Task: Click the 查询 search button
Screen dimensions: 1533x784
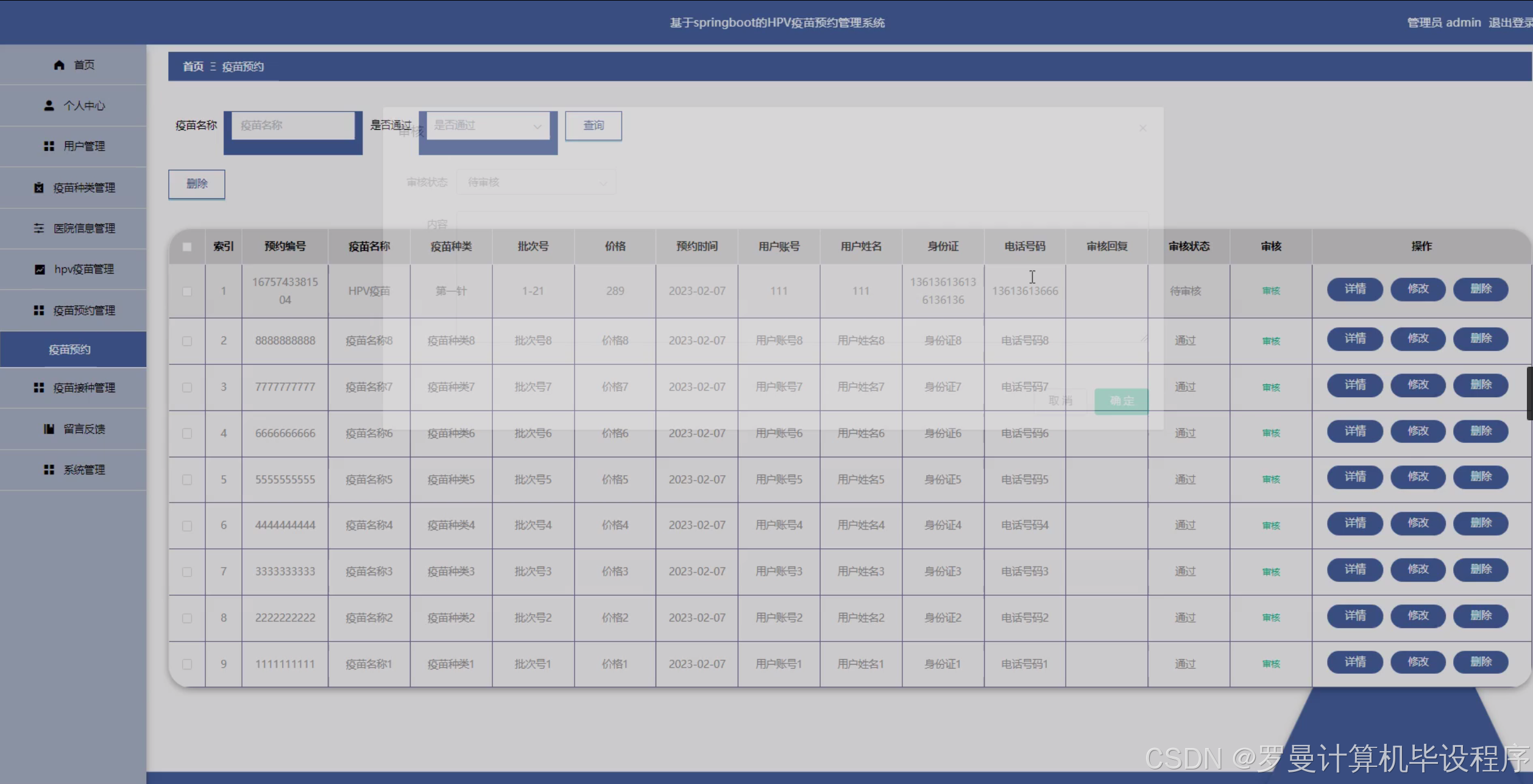Action: [x=593, y=125]
